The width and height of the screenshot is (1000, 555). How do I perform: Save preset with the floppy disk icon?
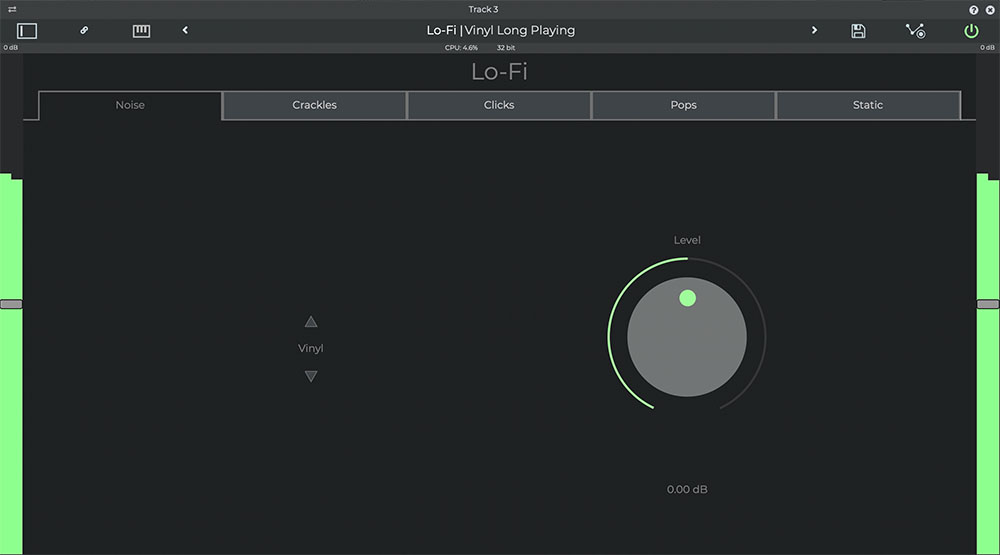click(x=858, y=31)
